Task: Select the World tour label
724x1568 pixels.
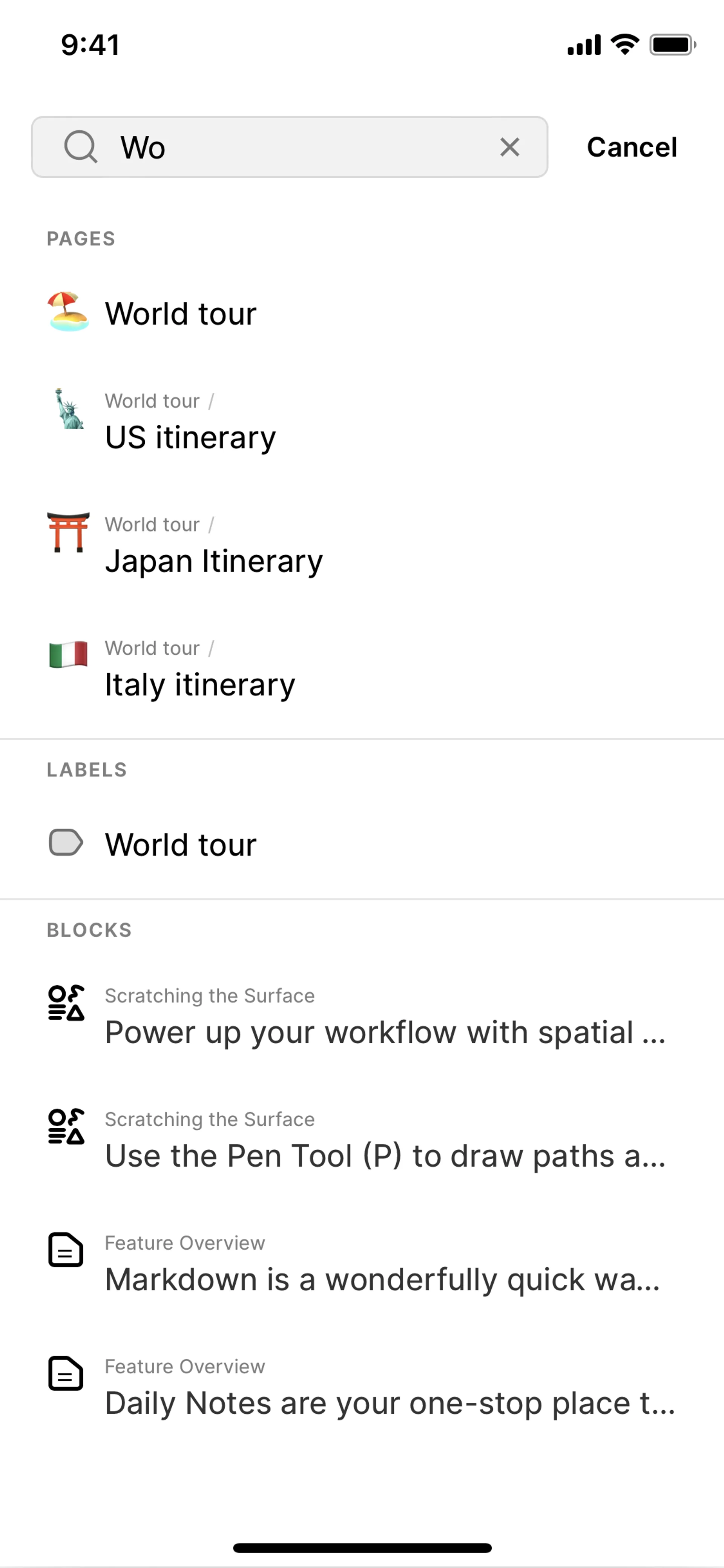Action: pyautogui.click(x=181, y=844)
